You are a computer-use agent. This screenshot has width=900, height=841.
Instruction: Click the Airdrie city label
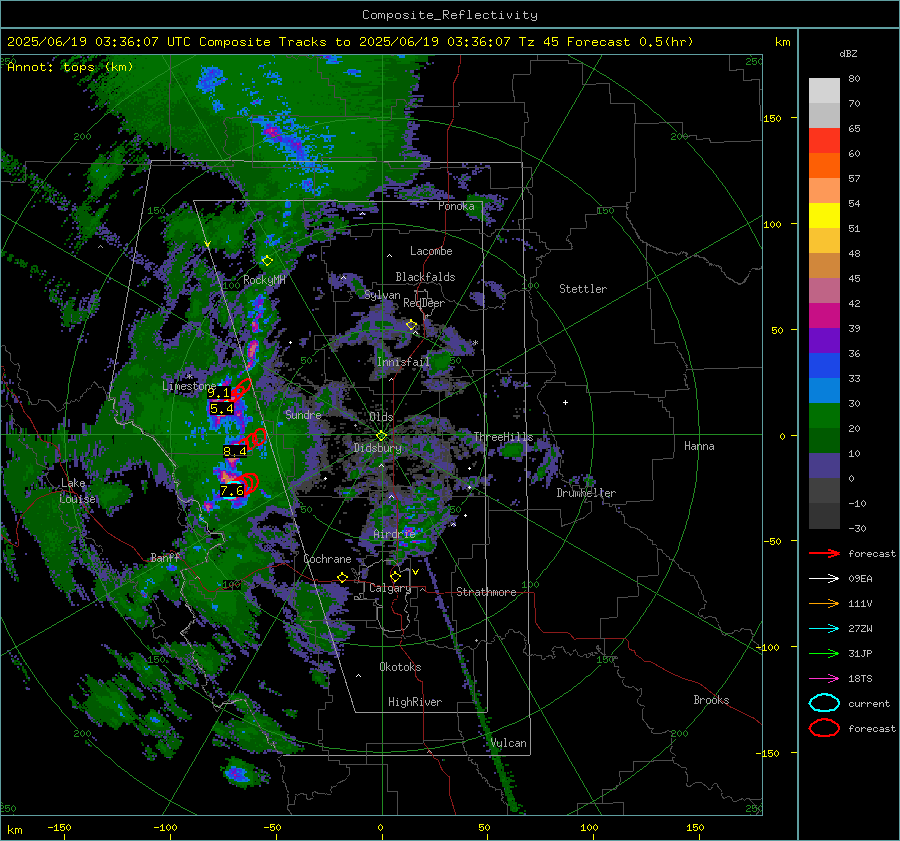[x=394, y=534]
